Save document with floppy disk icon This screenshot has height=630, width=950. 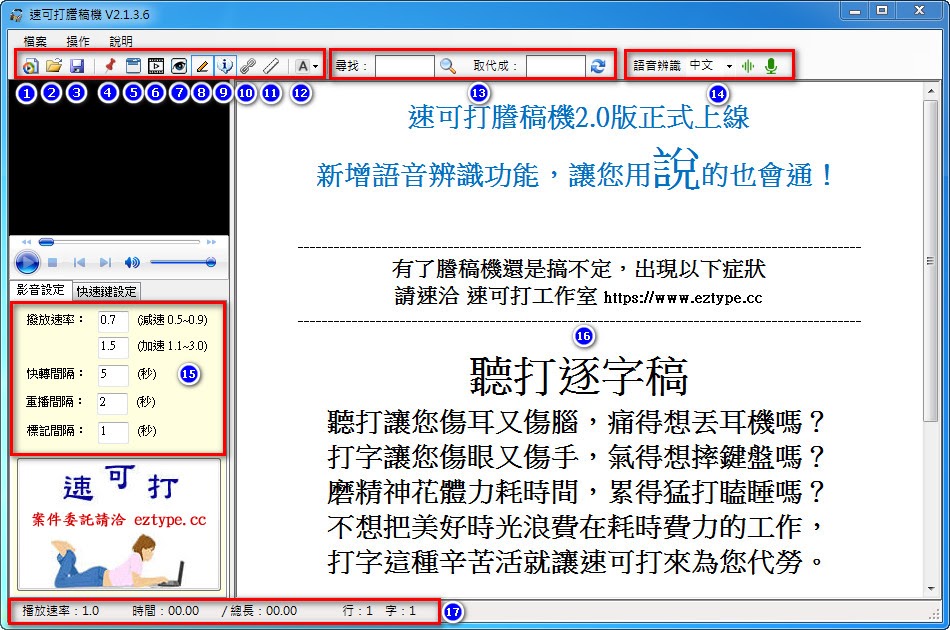(77, 65)
